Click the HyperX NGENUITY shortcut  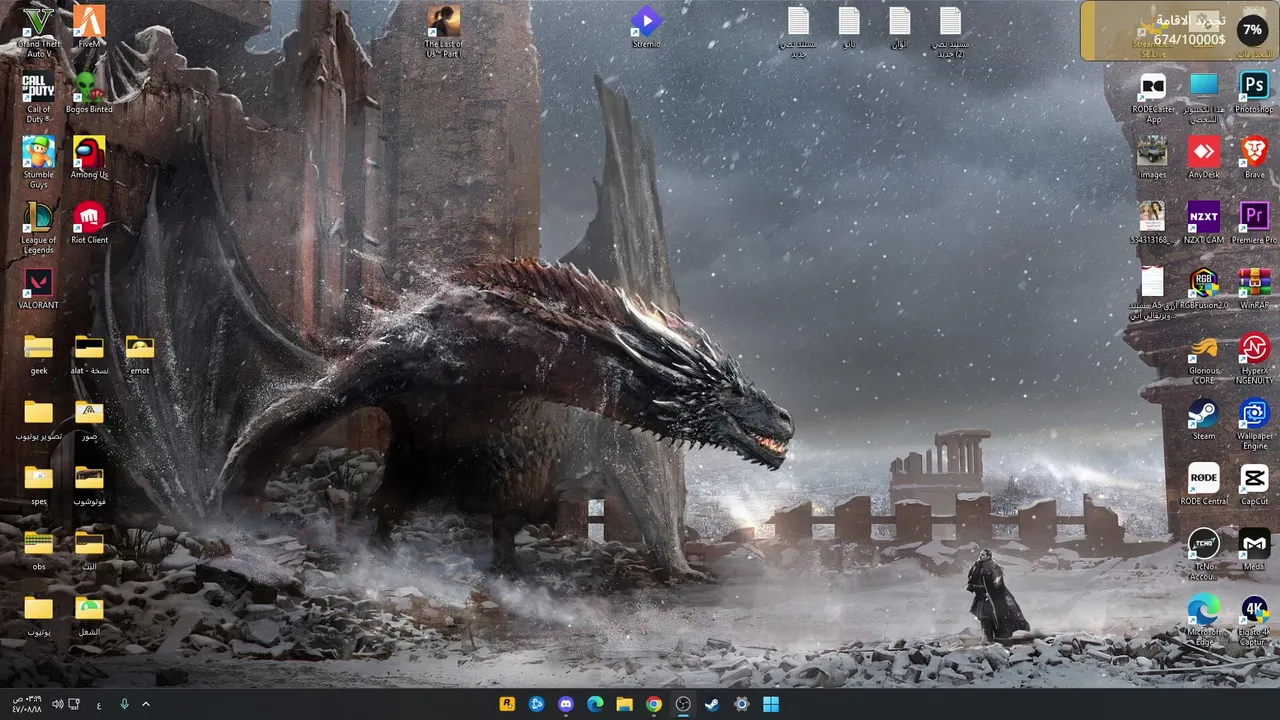(x=1254, y=358)
